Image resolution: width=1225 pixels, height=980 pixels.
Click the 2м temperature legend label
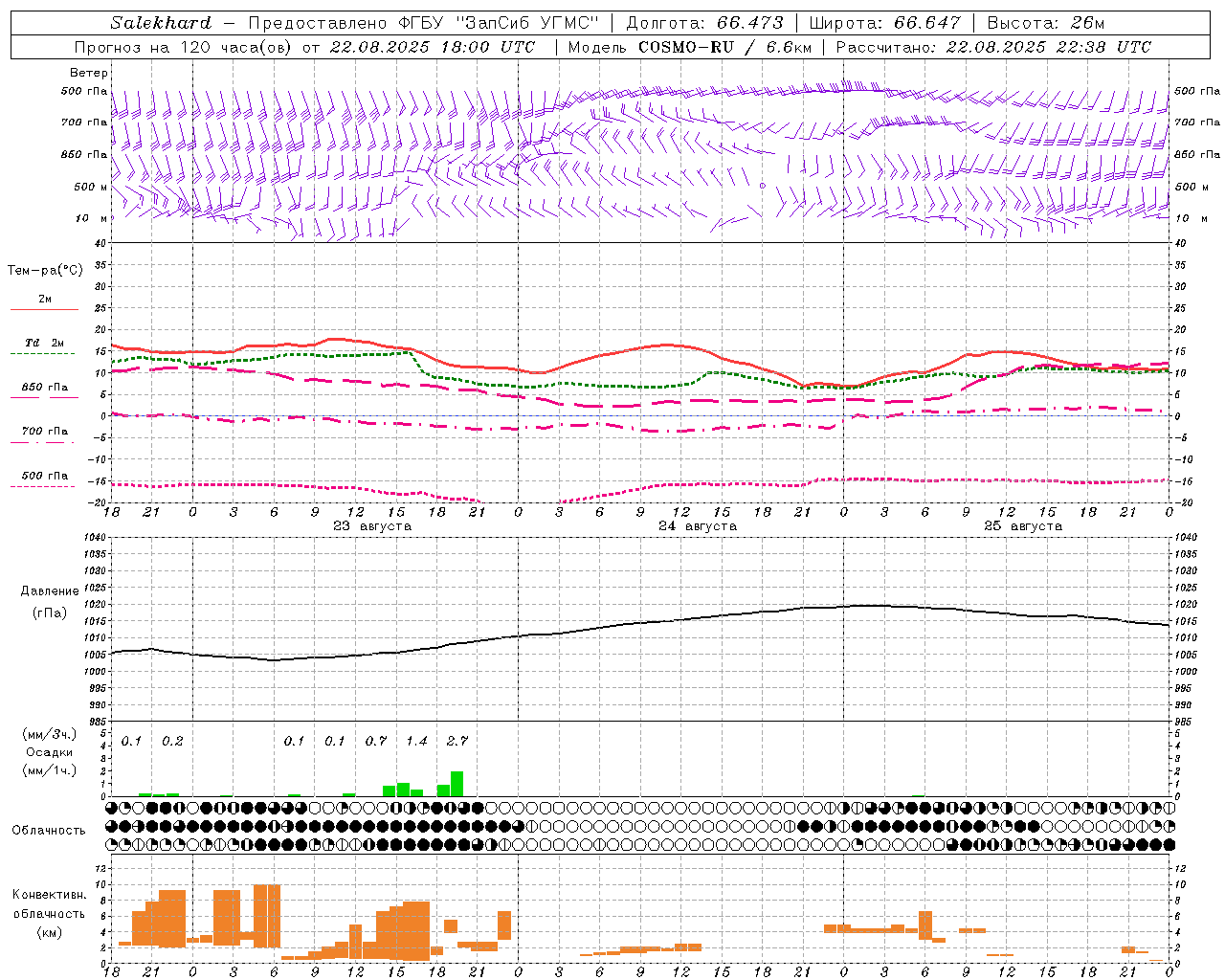45,300
